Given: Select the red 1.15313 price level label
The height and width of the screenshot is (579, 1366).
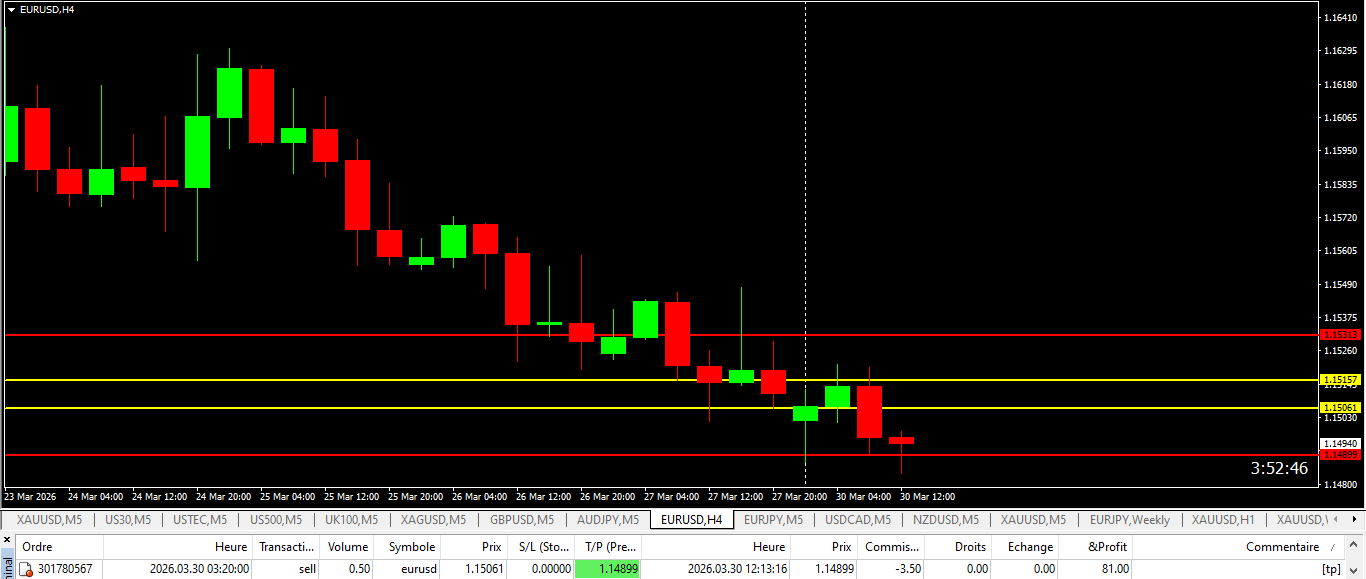Looking at the screenshot, I should click(1340, 335).
